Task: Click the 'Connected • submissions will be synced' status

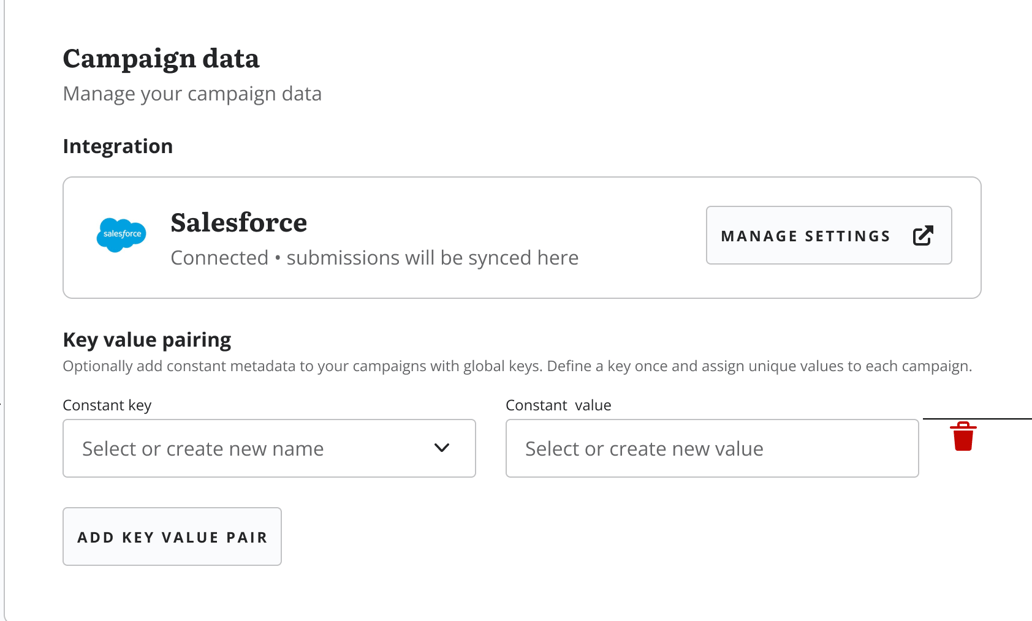Action: coord(374,258)
